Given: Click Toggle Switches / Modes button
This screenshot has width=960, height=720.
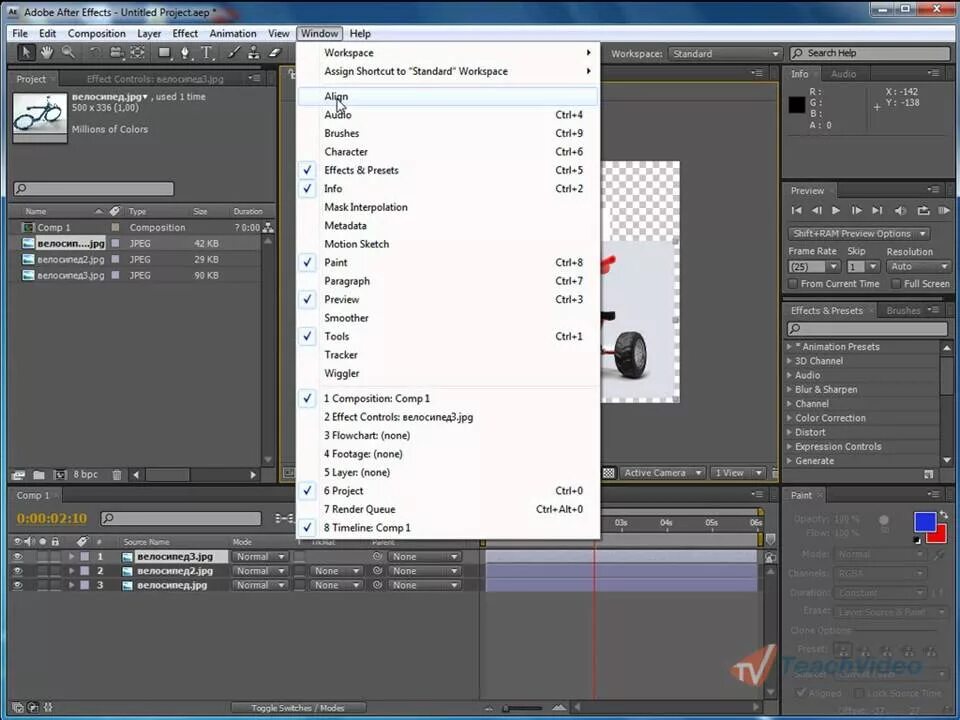Looking at the screenshot, I should pos(298,708).
